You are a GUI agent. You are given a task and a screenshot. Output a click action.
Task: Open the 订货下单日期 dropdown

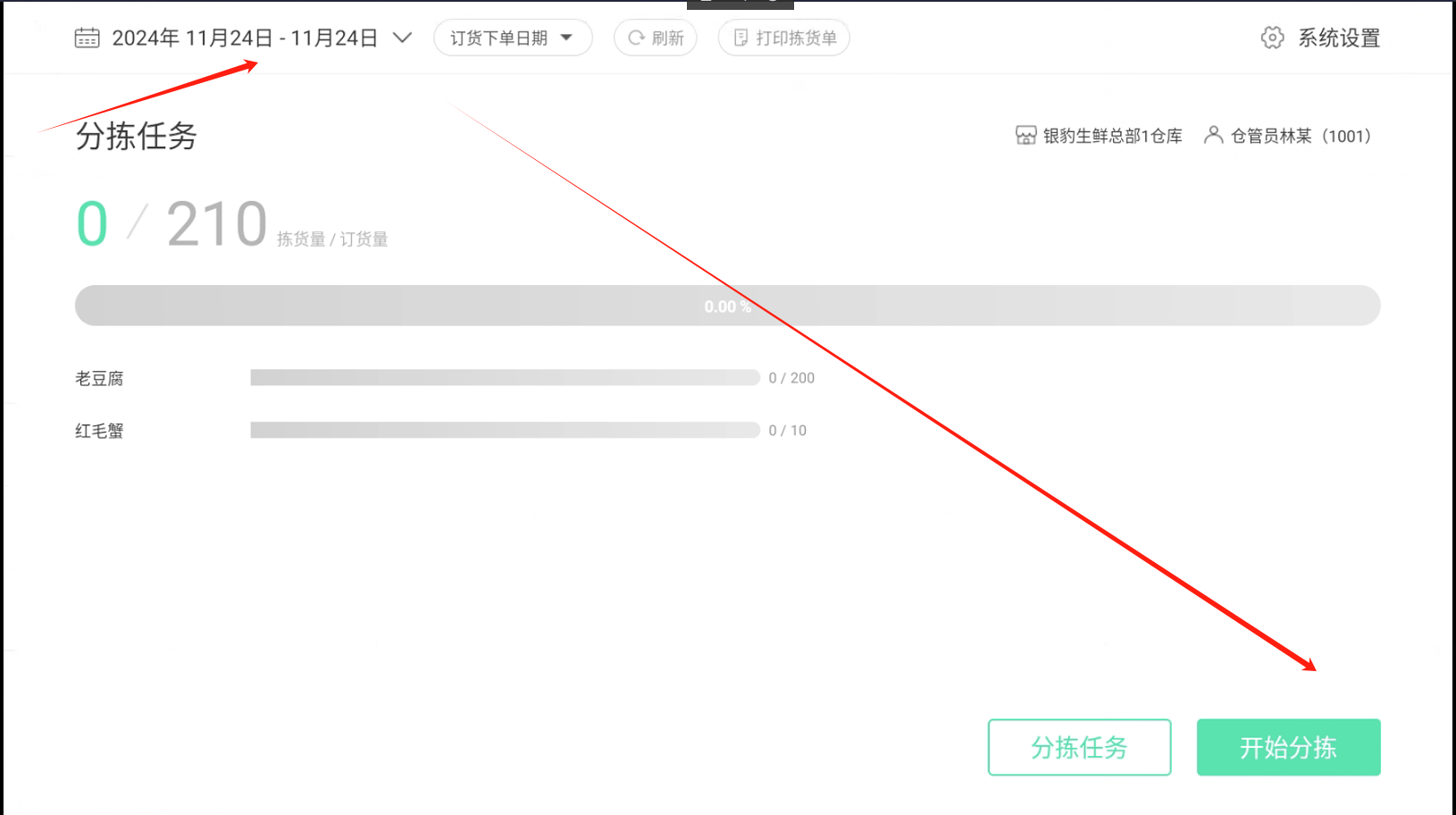(x=513, y=38)
